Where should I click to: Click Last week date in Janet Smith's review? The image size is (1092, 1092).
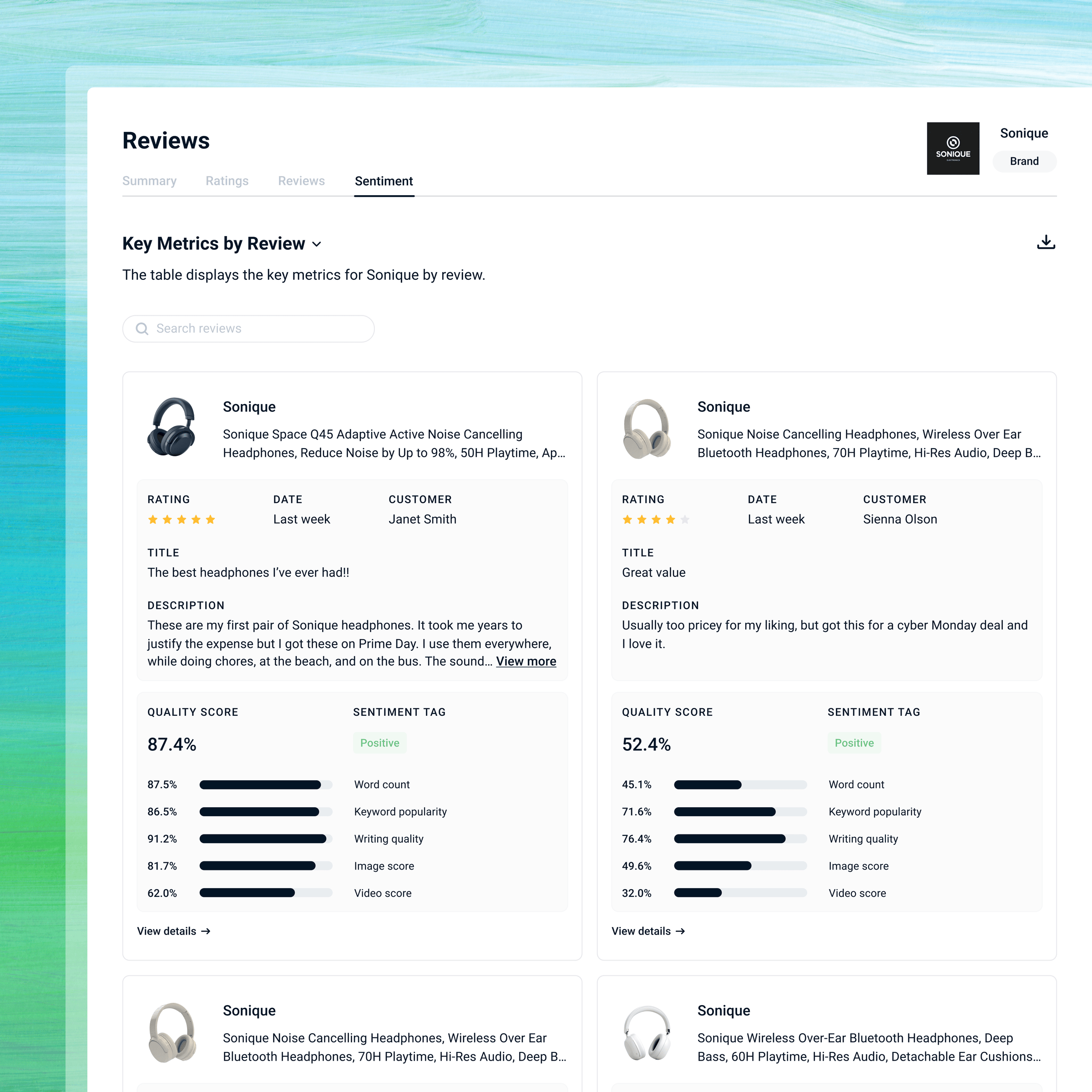(301, 520)
